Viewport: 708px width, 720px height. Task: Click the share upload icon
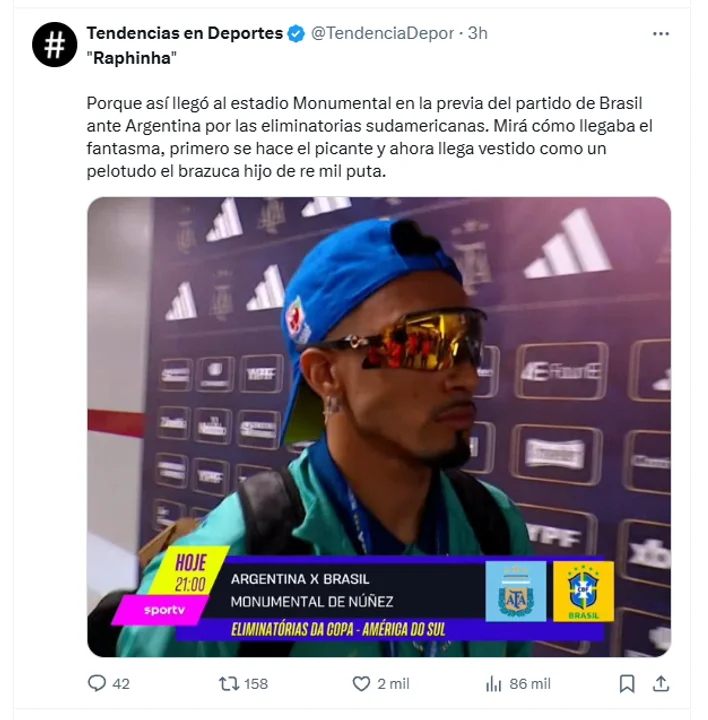coord(661,684)
